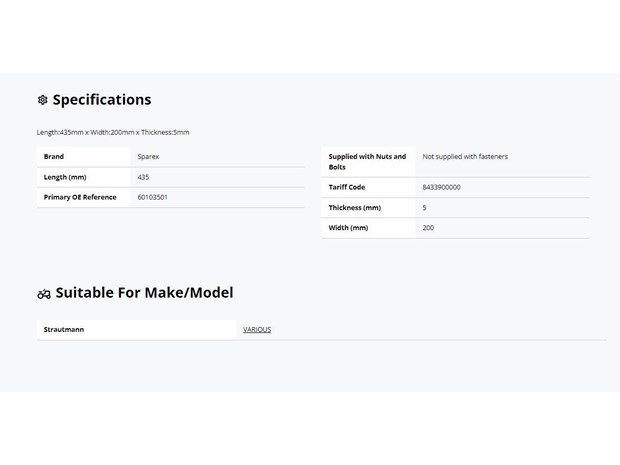The width and height of the screenshot is (620, 465).
Task: Open the VARIOUS model link
Action: (x=257, y=329)
